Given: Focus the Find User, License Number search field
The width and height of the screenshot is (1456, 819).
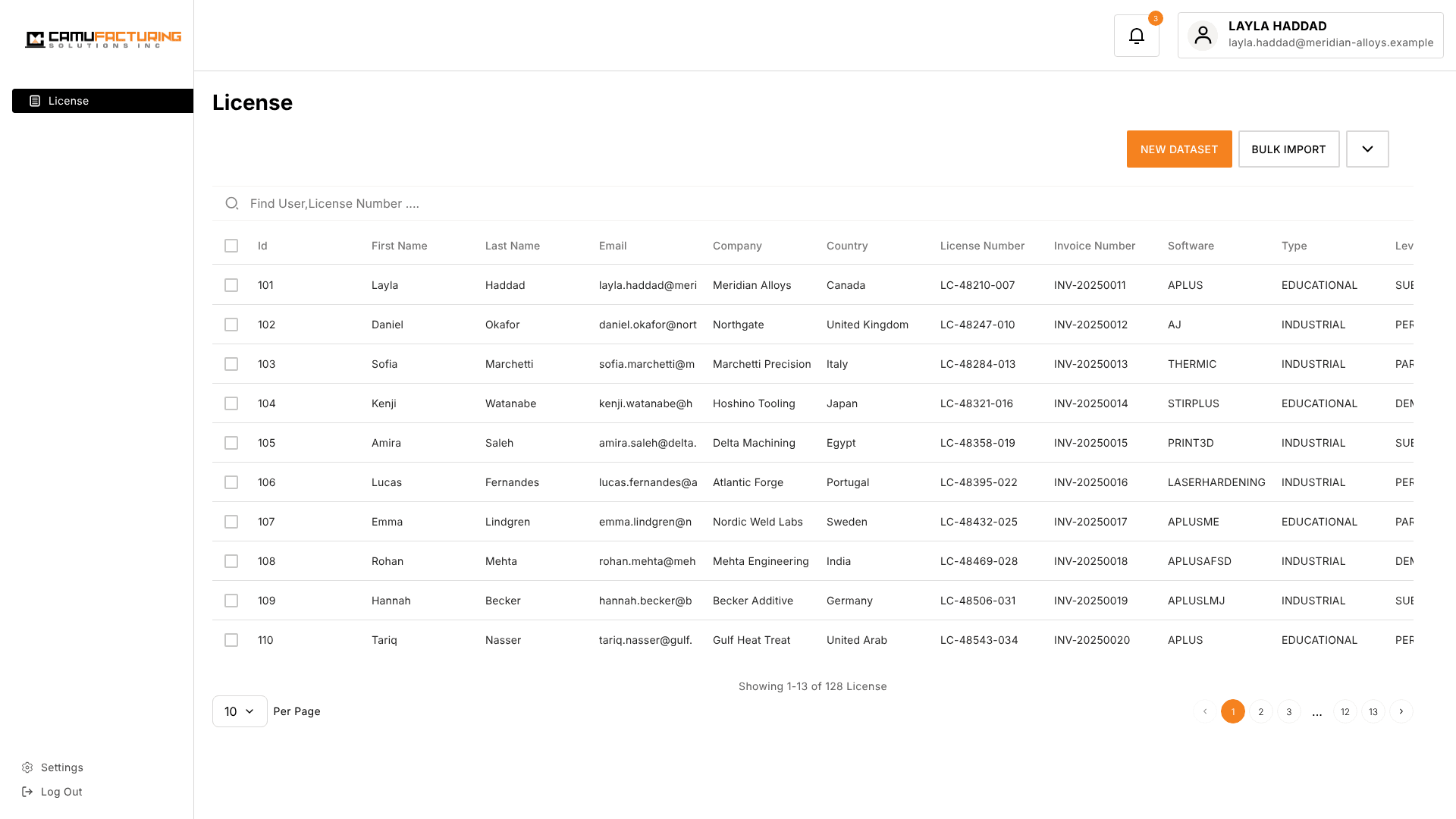Looking at the screenshot, I should click(813, 203).
